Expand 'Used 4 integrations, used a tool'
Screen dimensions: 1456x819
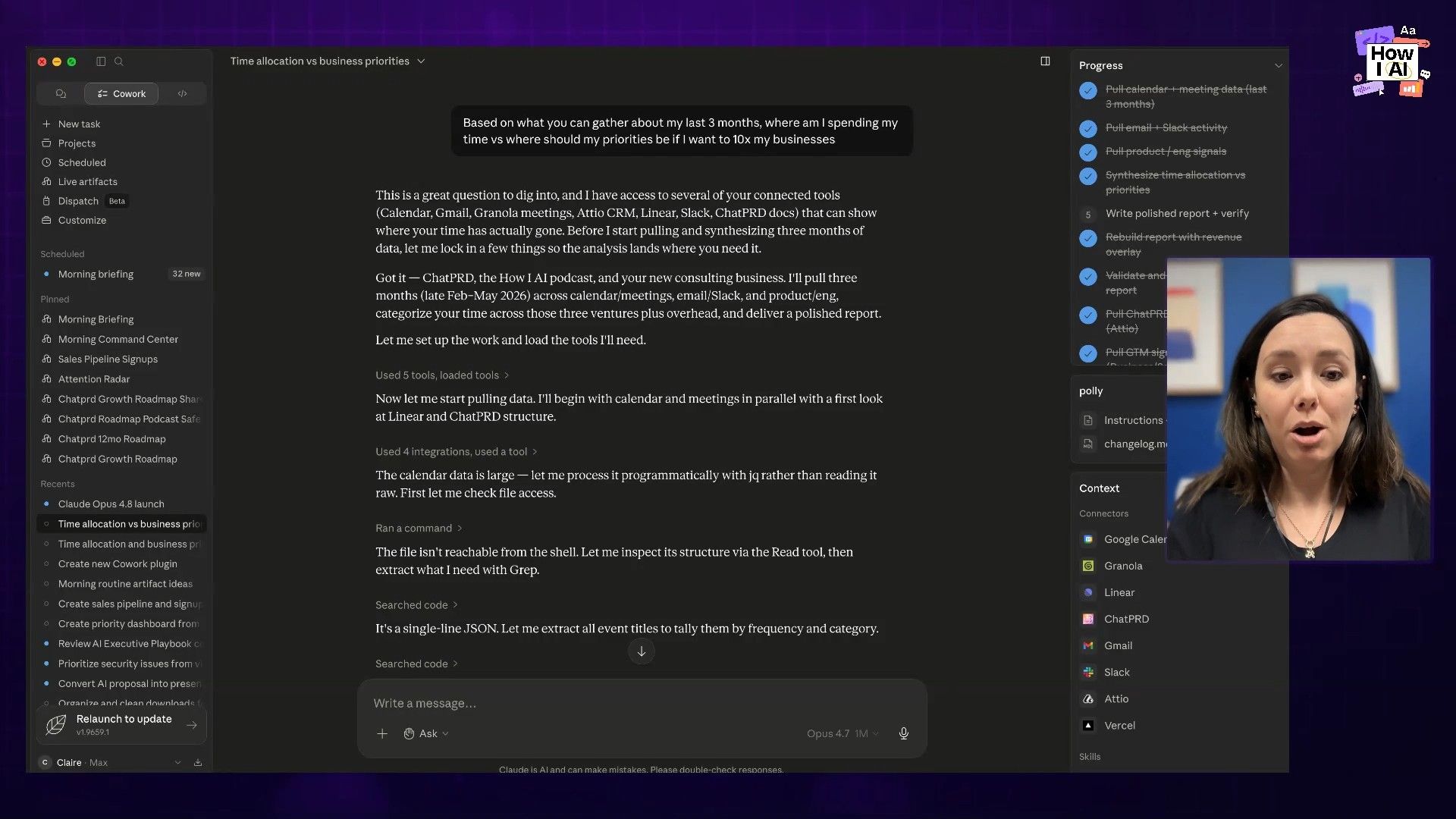pos(457,452)
